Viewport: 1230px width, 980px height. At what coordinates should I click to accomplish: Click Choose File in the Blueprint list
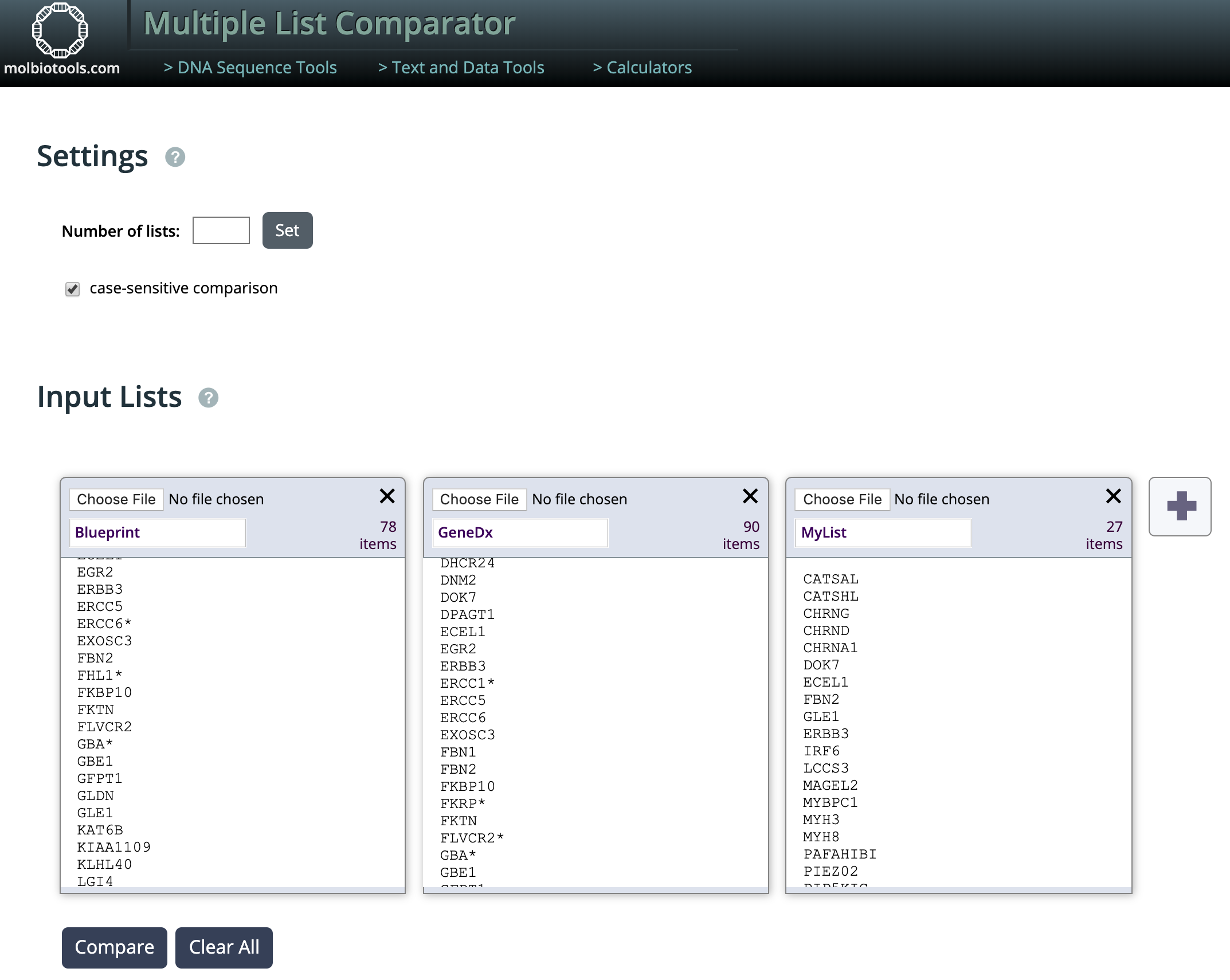point(116,499)
